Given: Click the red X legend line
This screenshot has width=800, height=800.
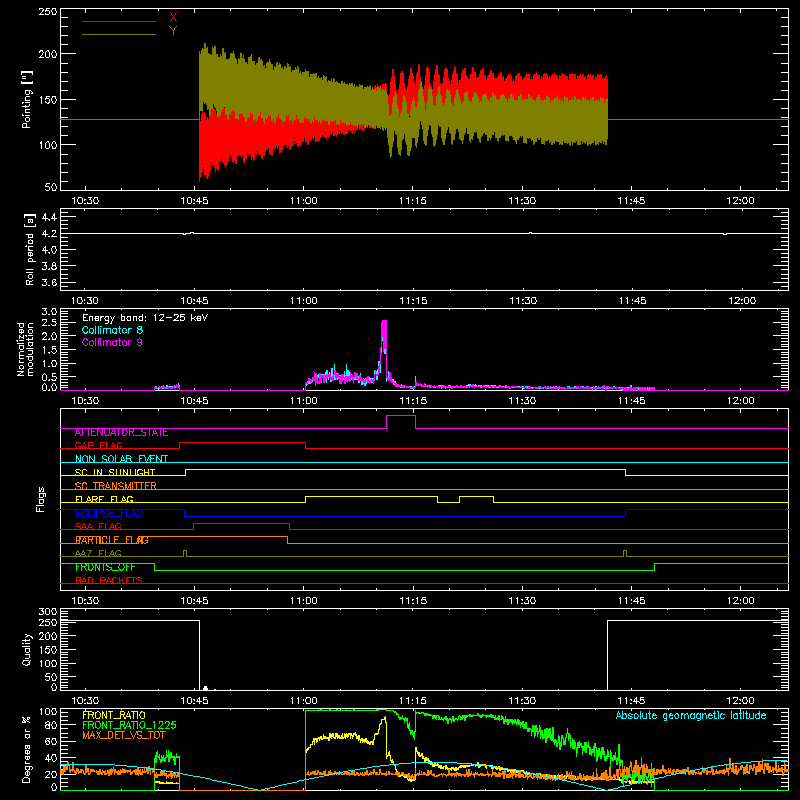Looking at the screenshot, I should (118, 21).
